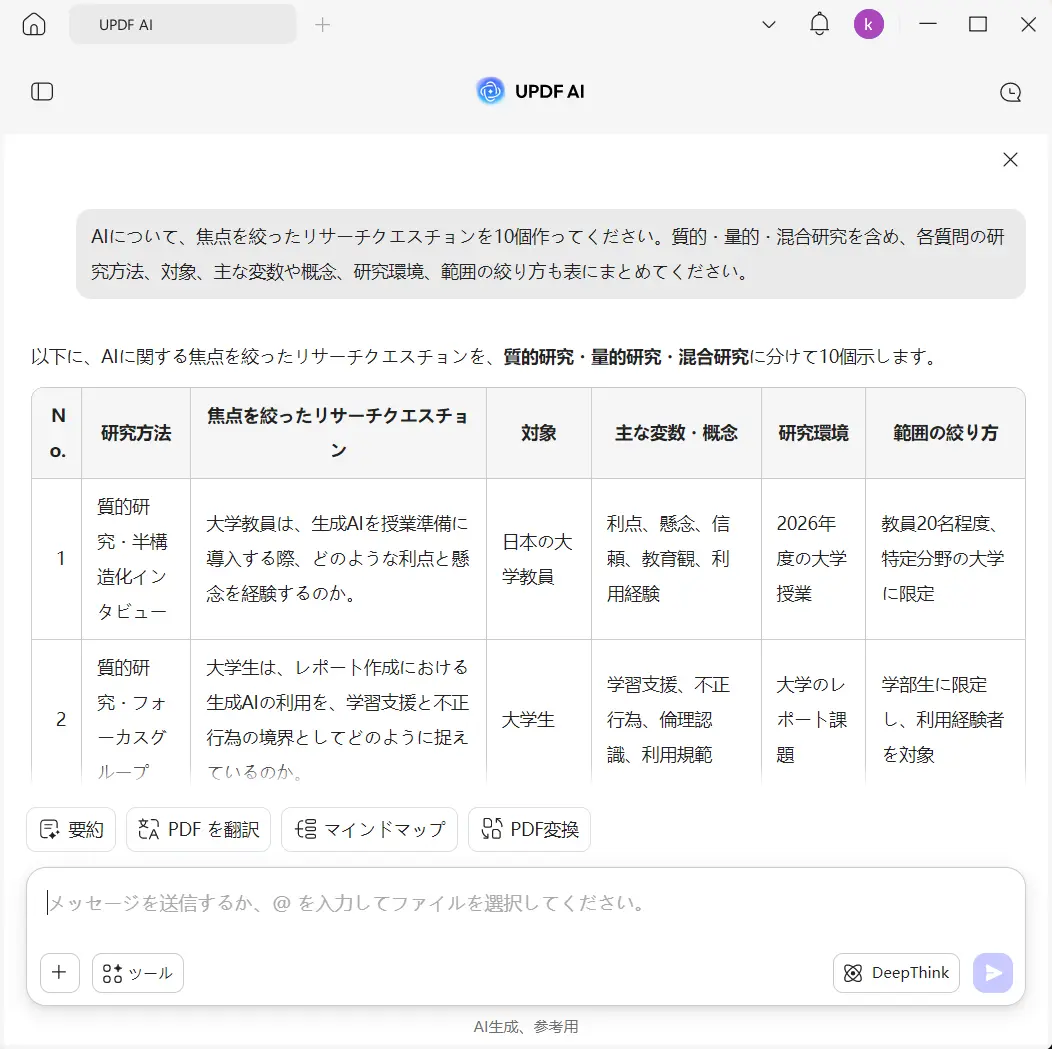This screenshot has height=1049, width=1052.
Task: Maximize the UPDF window
Action: 978,24
